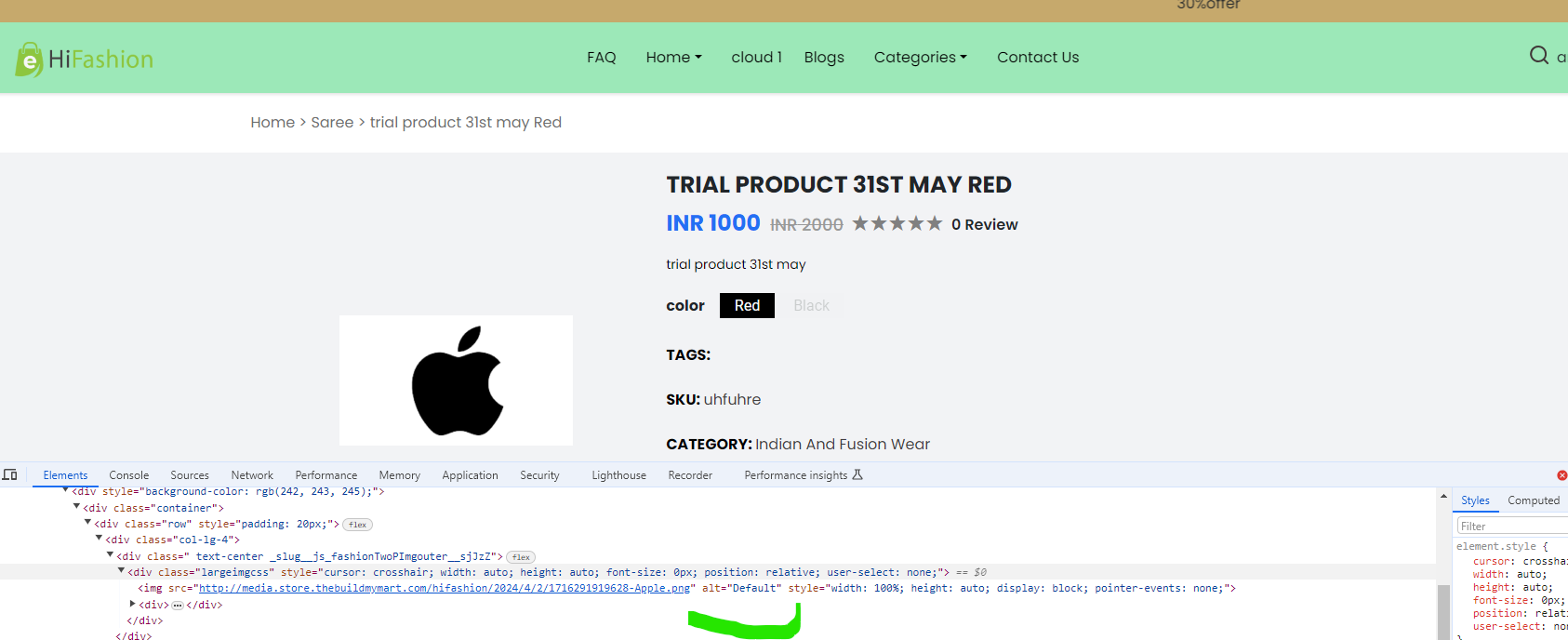The image size is (1568, 640).
Task: Click the Home breadcrumb link
Action: tap(272, 122)
